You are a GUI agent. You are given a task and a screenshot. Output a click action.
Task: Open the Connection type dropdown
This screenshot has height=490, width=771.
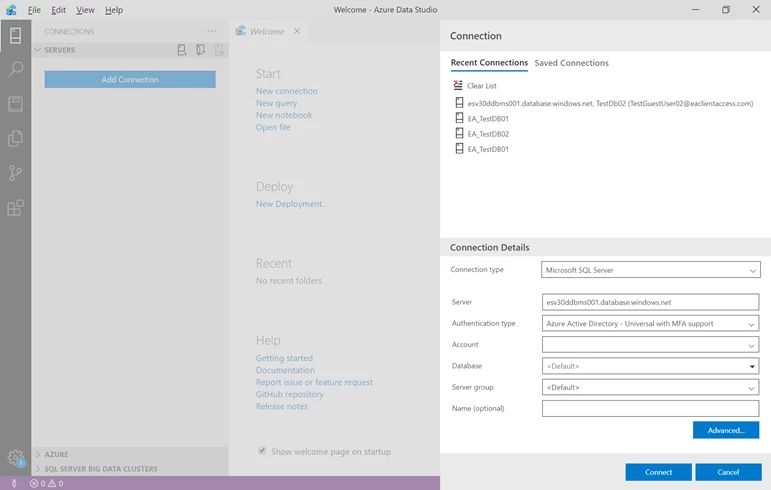(x=651, y=270)
